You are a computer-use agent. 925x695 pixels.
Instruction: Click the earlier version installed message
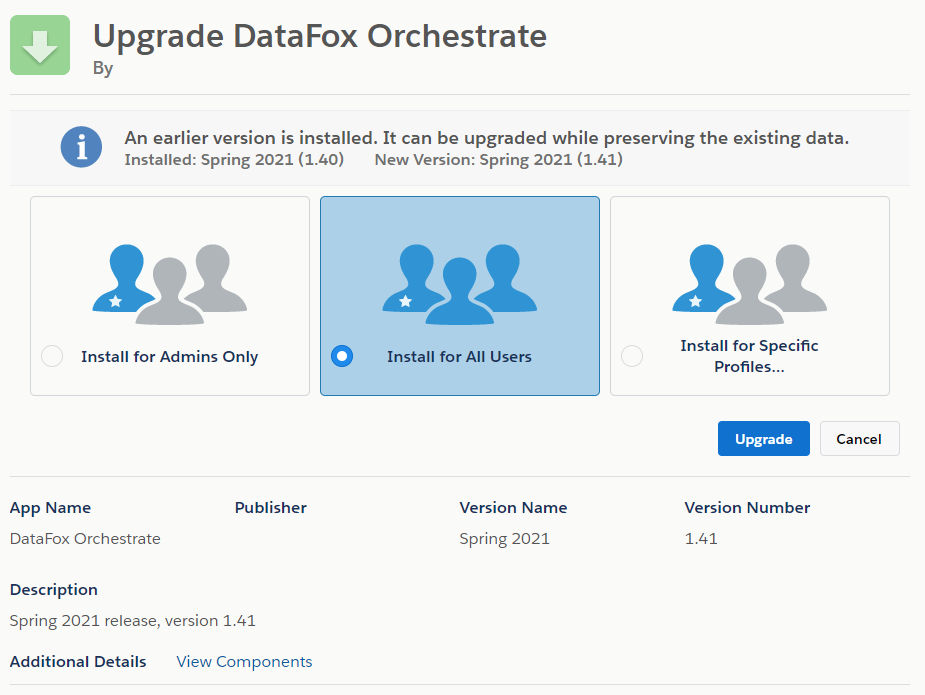(x=486, y=138)
